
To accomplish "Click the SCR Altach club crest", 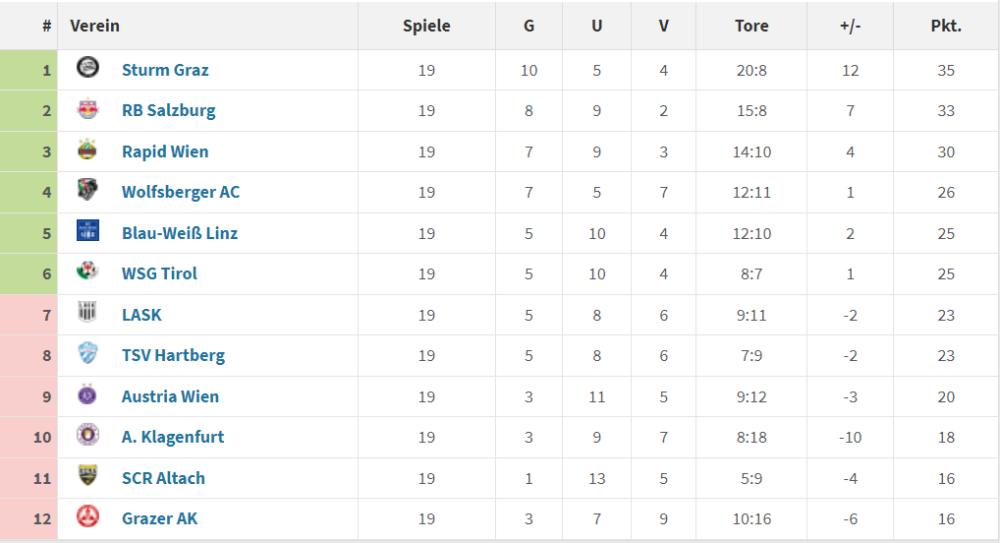I will coord(88,476).
